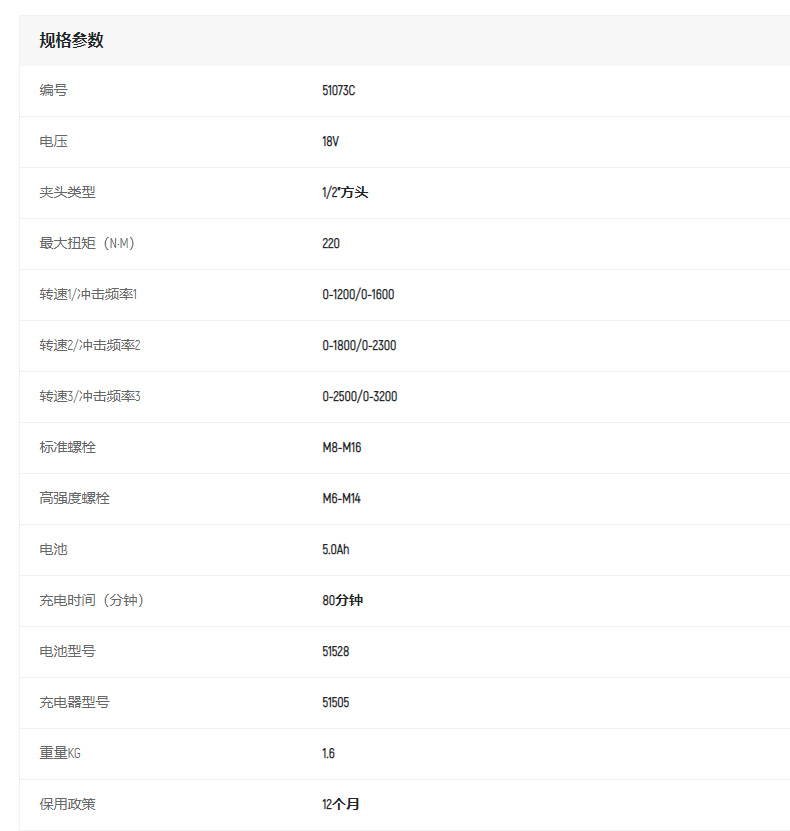Select the model number value 51073C
Viewport: 790px width, 831px height.
click(338, 91)
